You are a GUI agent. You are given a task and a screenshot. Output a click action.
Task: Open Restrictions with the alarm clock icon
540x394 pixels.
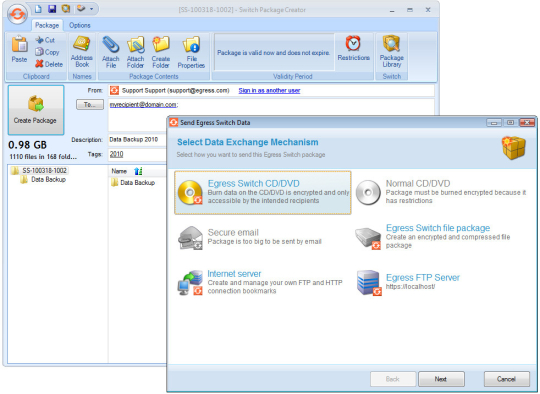coord(353,48)
